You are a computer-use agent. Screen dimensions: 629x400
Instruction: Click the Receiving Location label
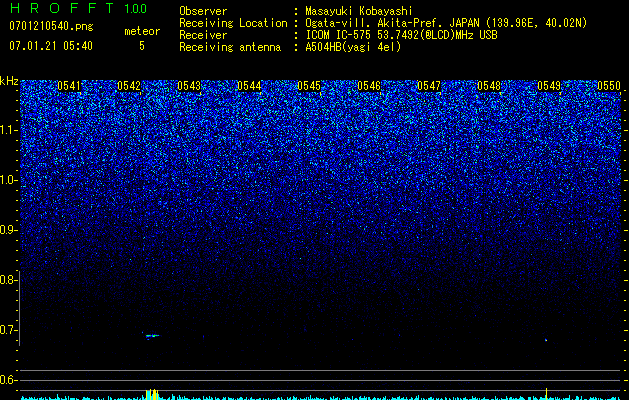point(233,23)
